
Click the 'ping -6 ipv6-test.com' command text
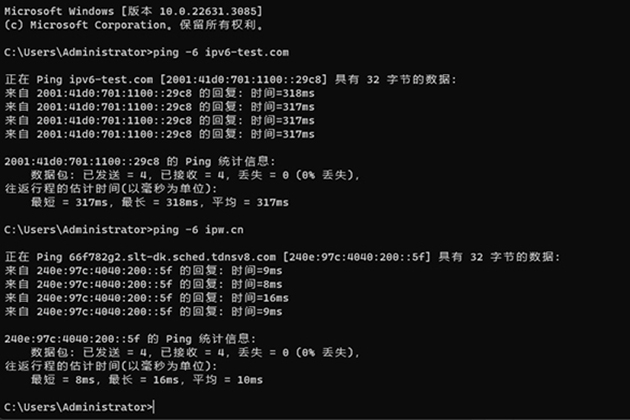(x=221, y=52)
